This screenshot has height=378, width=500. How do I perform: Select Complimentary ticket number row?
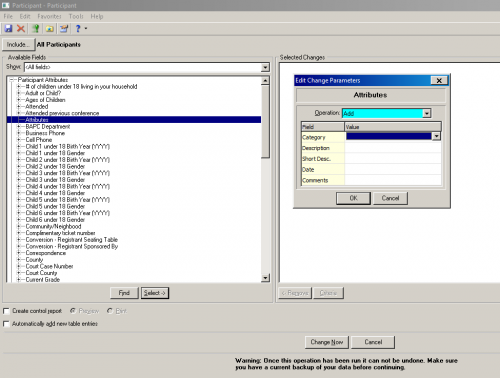(60, 233)
